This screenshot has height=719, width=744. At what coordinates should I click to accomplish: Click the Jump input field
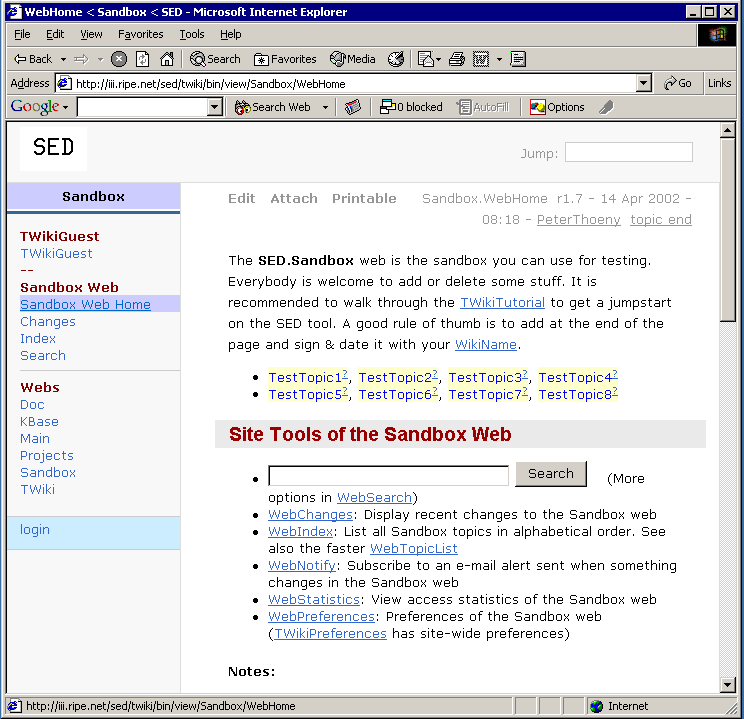[x=628, y=153]
